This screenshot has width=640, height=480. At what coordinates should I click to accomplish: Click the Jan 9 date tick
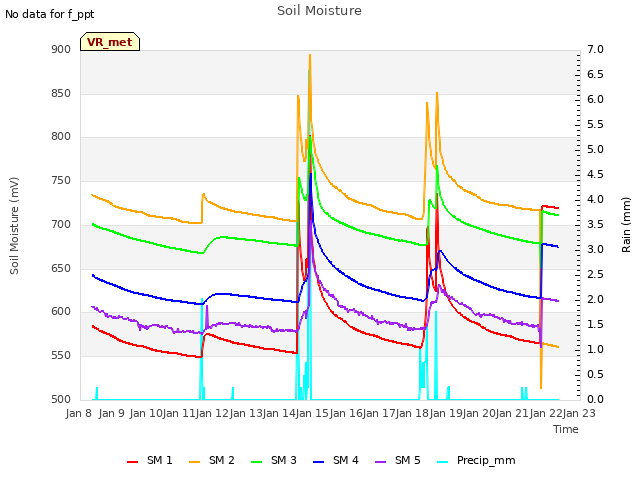click(x=112, y=413)
